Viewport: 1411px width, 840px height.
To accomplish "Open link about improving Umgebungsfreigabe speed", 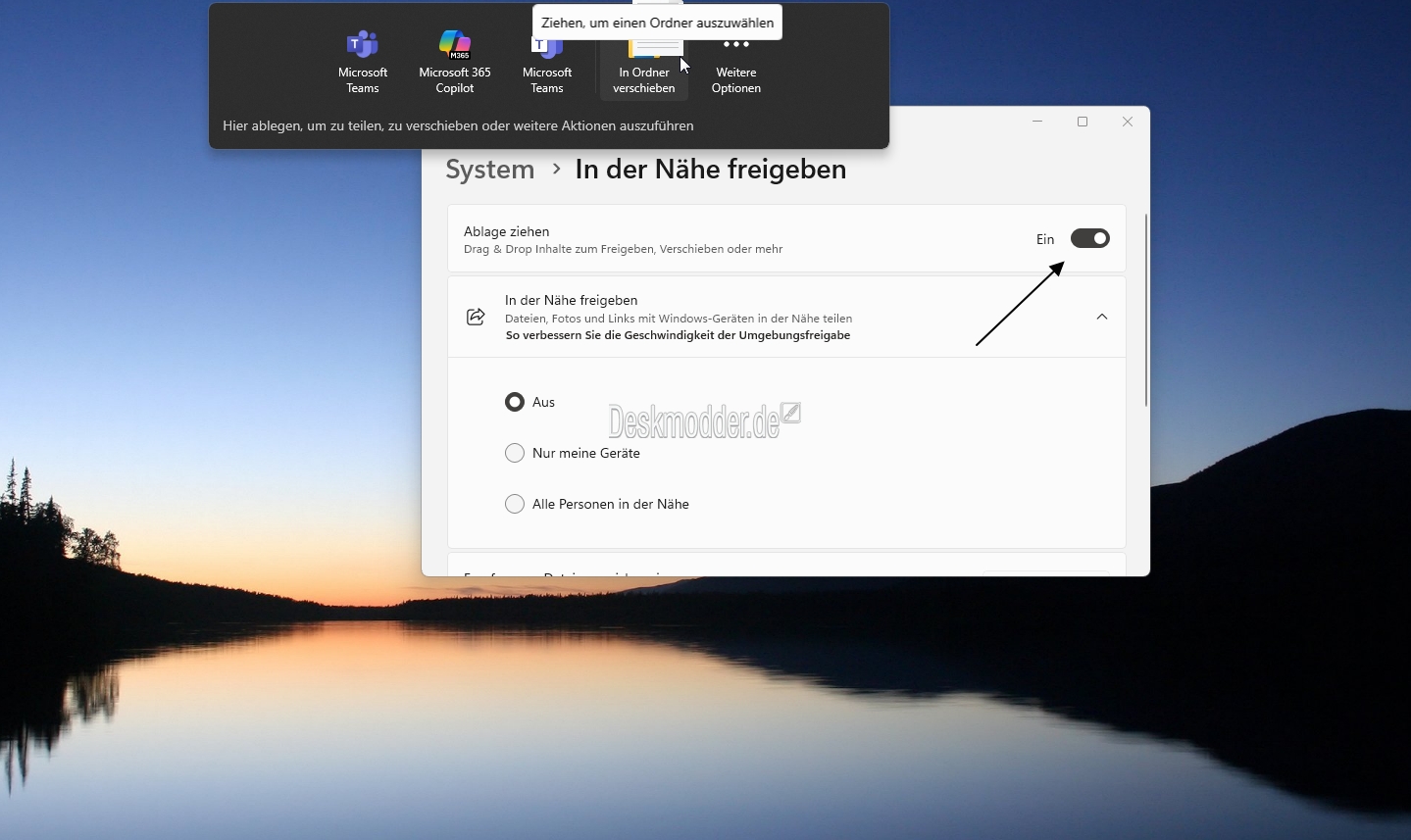I will click(x=678, y=335).
